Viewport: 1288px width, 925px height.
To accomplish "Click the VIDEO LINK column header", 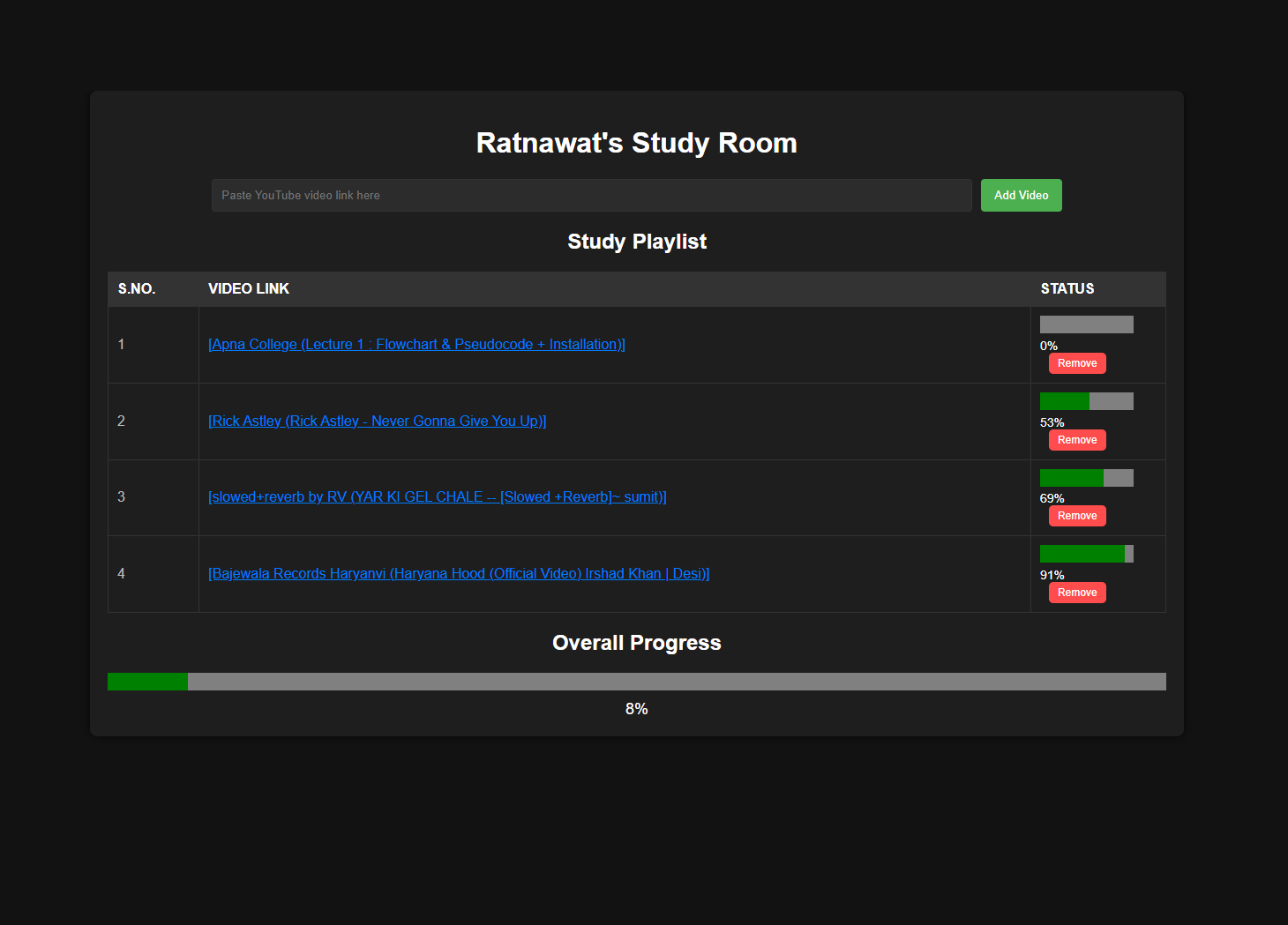I will pyautogui.click(x=249, y=289).
